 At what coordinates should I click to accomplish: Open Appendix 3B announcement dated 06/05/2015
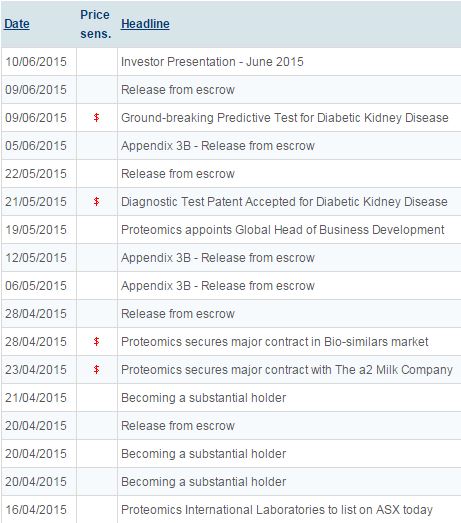pyautogui.click(x=218, y=286)
